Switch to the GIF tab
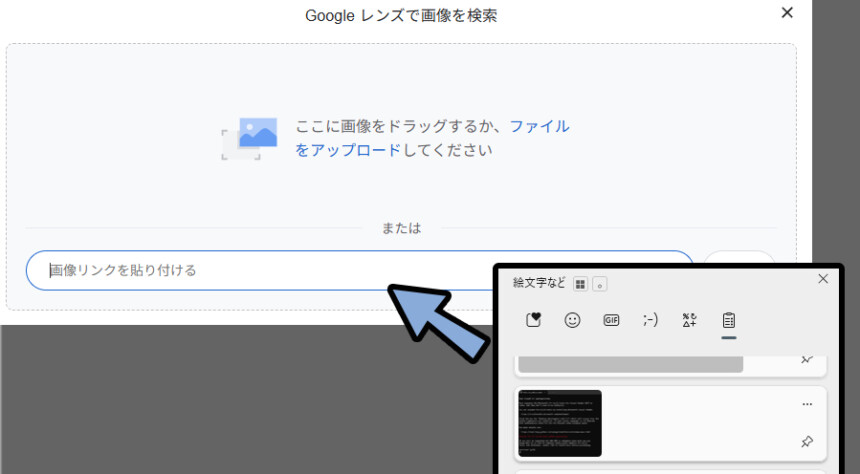This screenshot has height=474, width=860. pyautogui.click(x=611, y=320)
